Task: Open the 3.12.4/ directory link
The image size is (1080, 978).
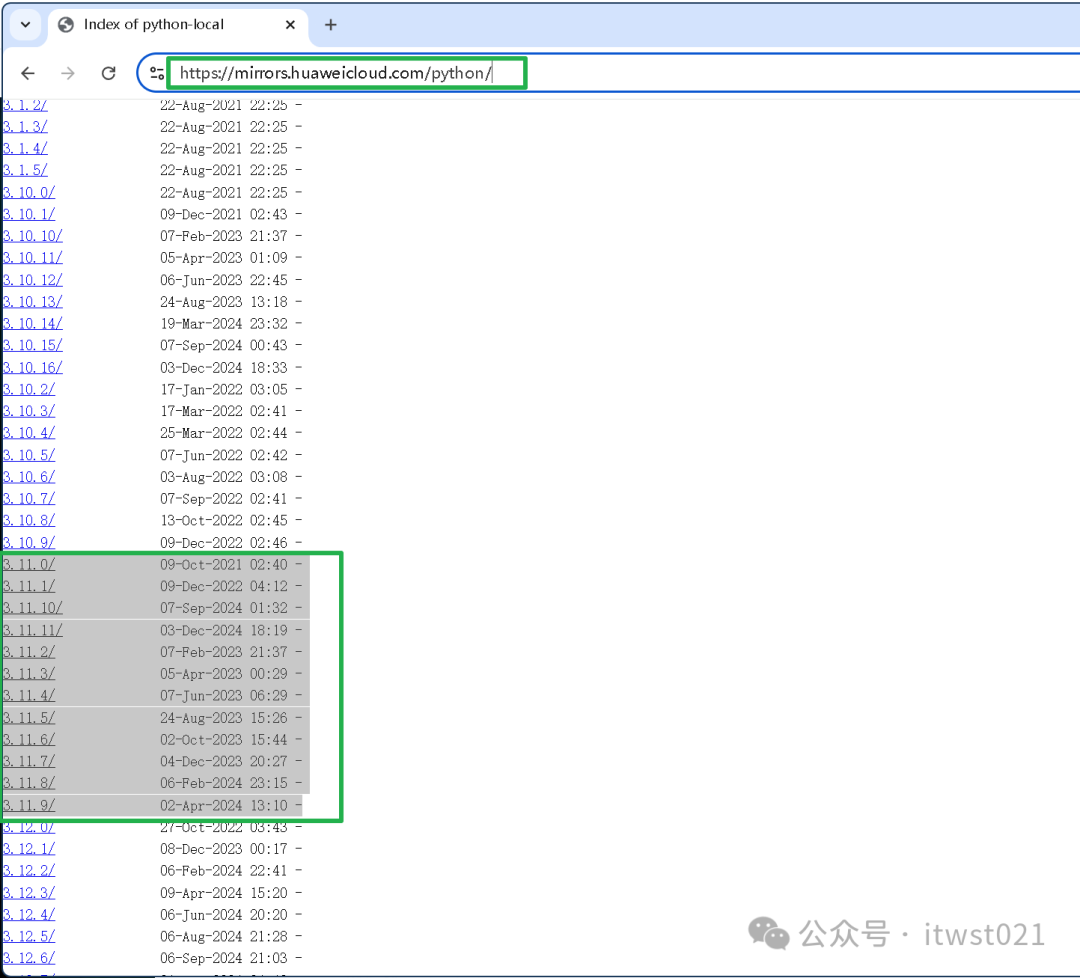Action: point(29,915)
